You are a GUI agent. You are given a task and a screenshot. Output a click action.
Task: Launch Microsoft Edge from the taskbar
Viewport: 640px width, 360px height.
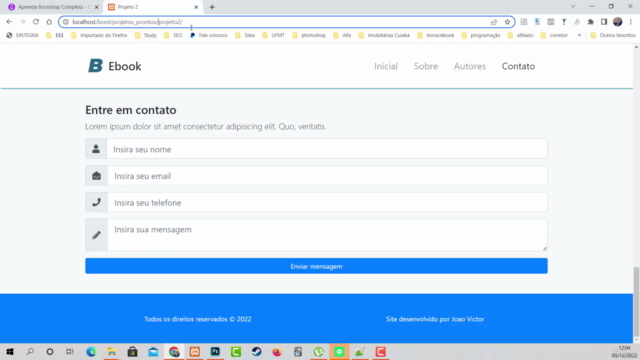pyautogui.click(x=91, y=351)
